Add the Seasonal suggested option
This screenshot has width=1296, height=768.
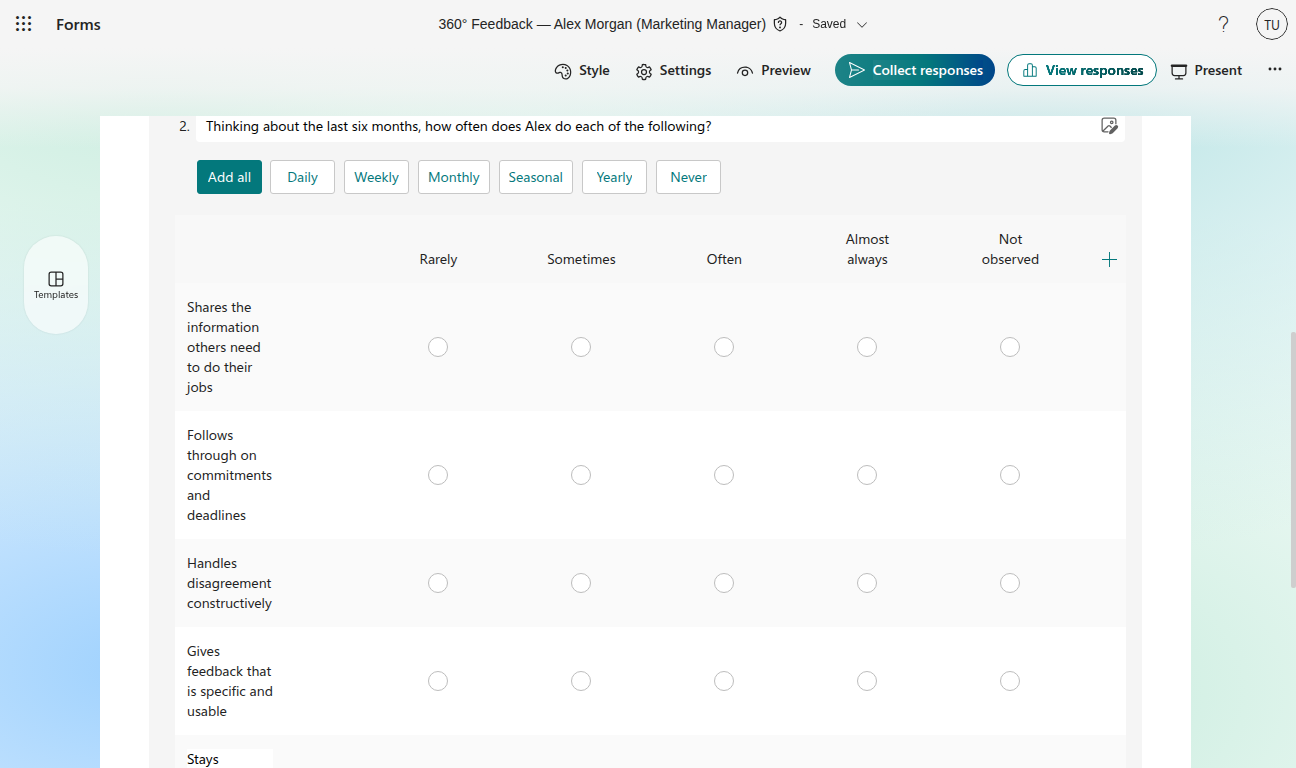(x=536, y=177)
